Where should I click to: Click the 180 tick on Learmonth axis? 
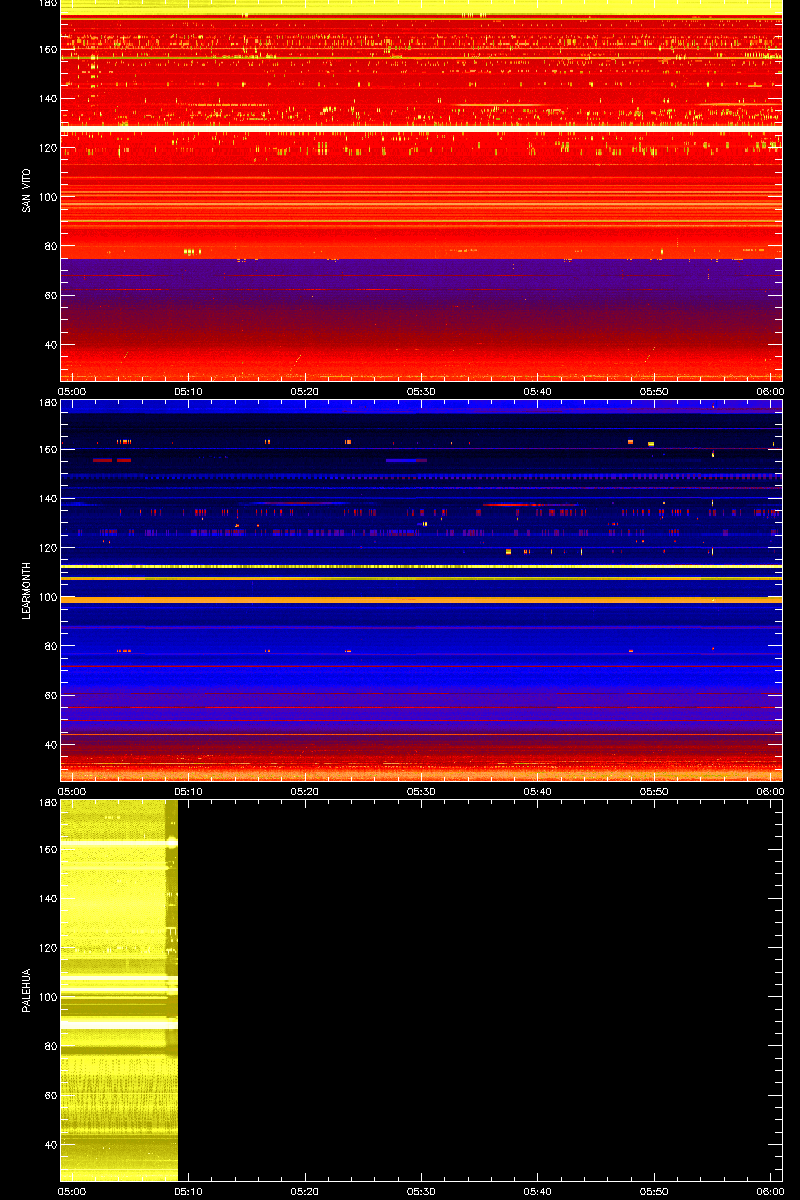pyautogui.click(x=47, y=403)
